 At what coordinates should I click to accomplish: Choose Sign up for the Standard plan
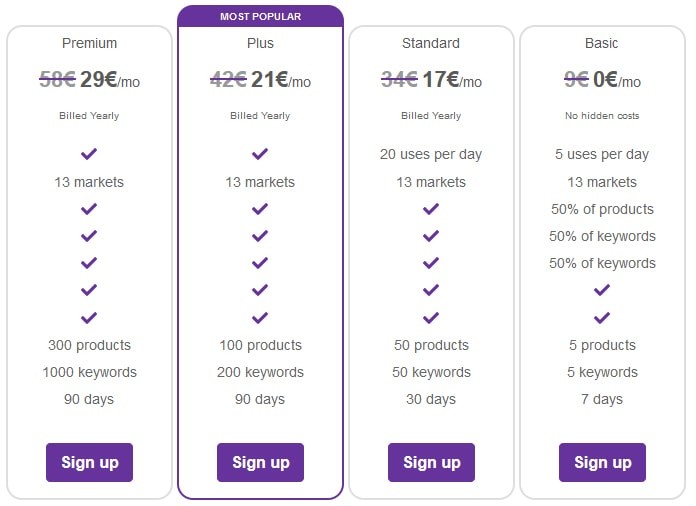pos(431,462)
